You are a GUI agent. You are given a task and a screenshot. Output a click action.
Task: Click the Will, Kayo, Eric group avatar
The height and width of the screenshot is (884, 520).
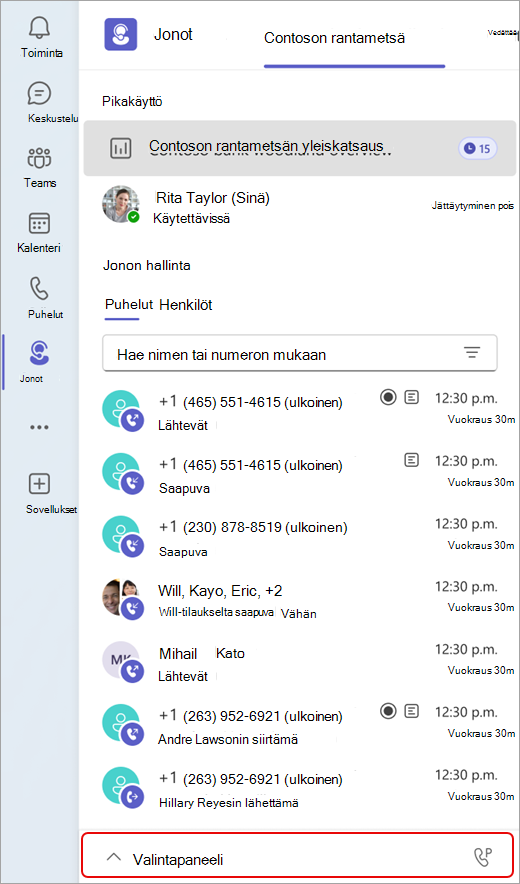(122, 599)
